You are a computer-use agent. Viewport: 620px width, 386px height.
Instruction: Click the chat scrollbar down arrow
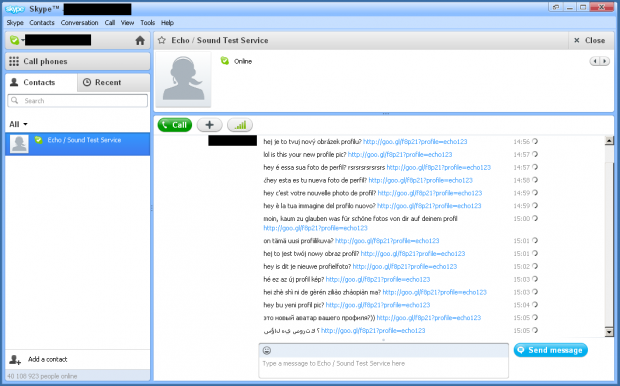[609, 332]
